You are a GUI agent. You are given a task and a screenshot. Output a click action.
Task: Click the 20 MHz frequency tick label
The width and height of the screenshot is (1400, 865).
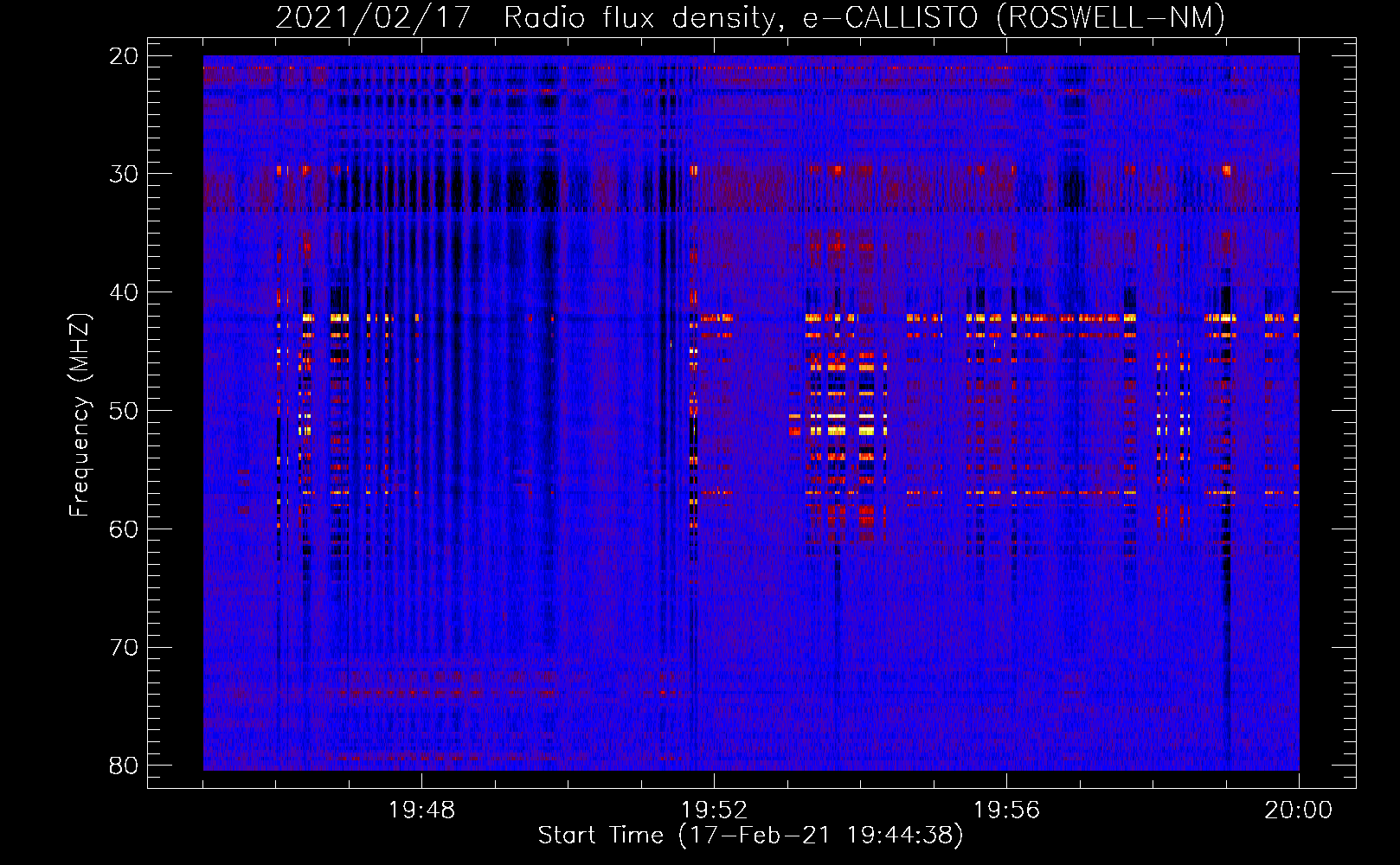(x=124, y=56)
